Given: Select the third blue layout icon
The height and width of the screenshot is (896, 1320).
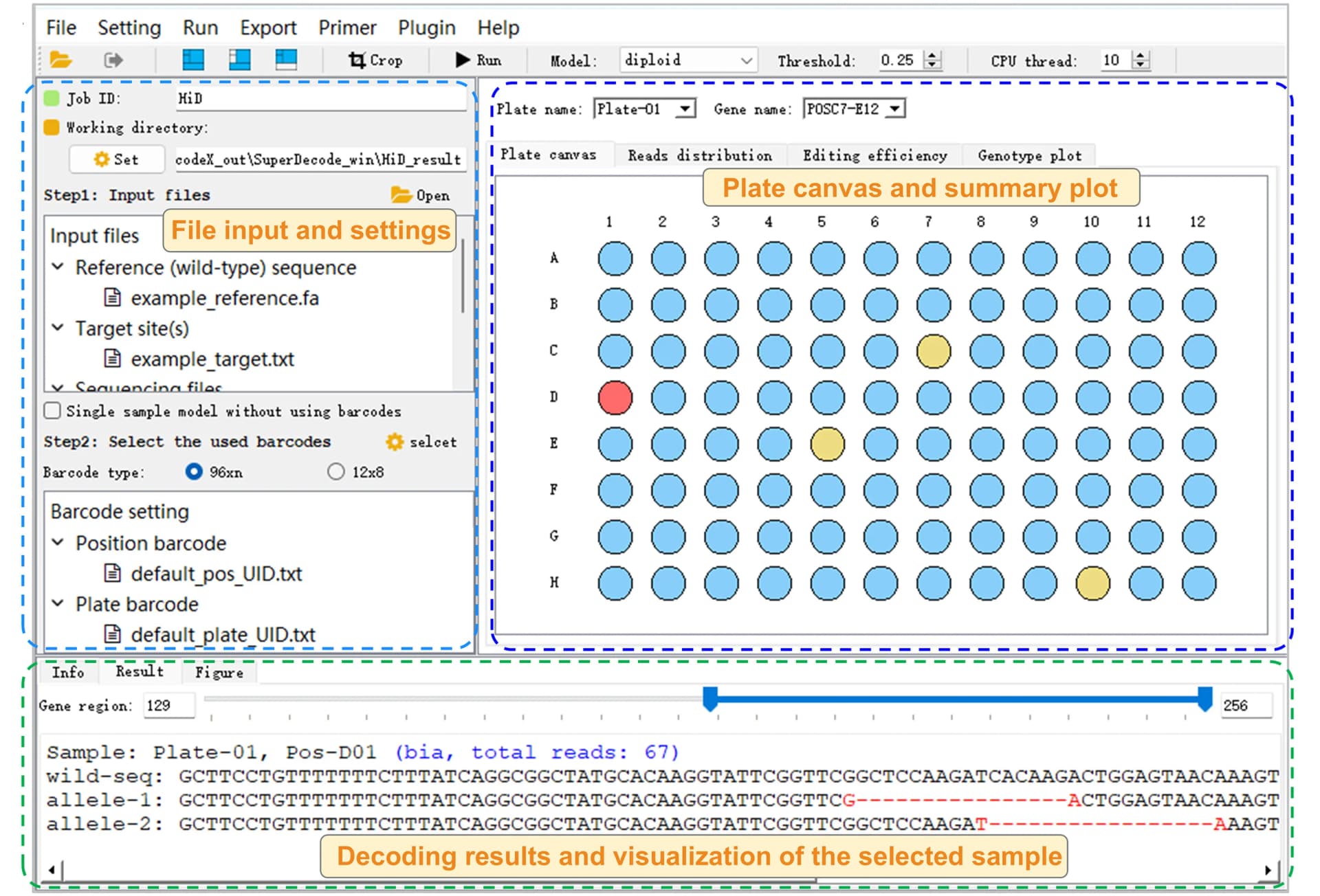Looking at the screenshot, I should click(286, 60).
